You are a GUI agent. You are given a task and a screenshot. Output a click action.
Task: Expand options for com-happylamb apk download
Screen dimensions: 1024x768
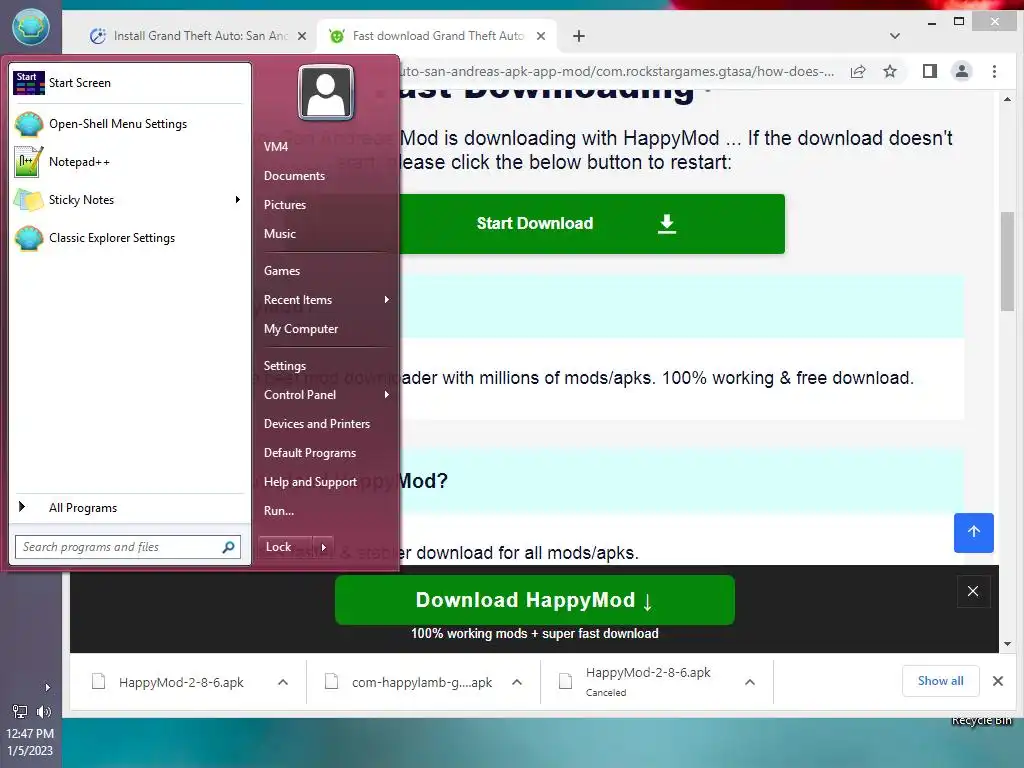point(517,682)
